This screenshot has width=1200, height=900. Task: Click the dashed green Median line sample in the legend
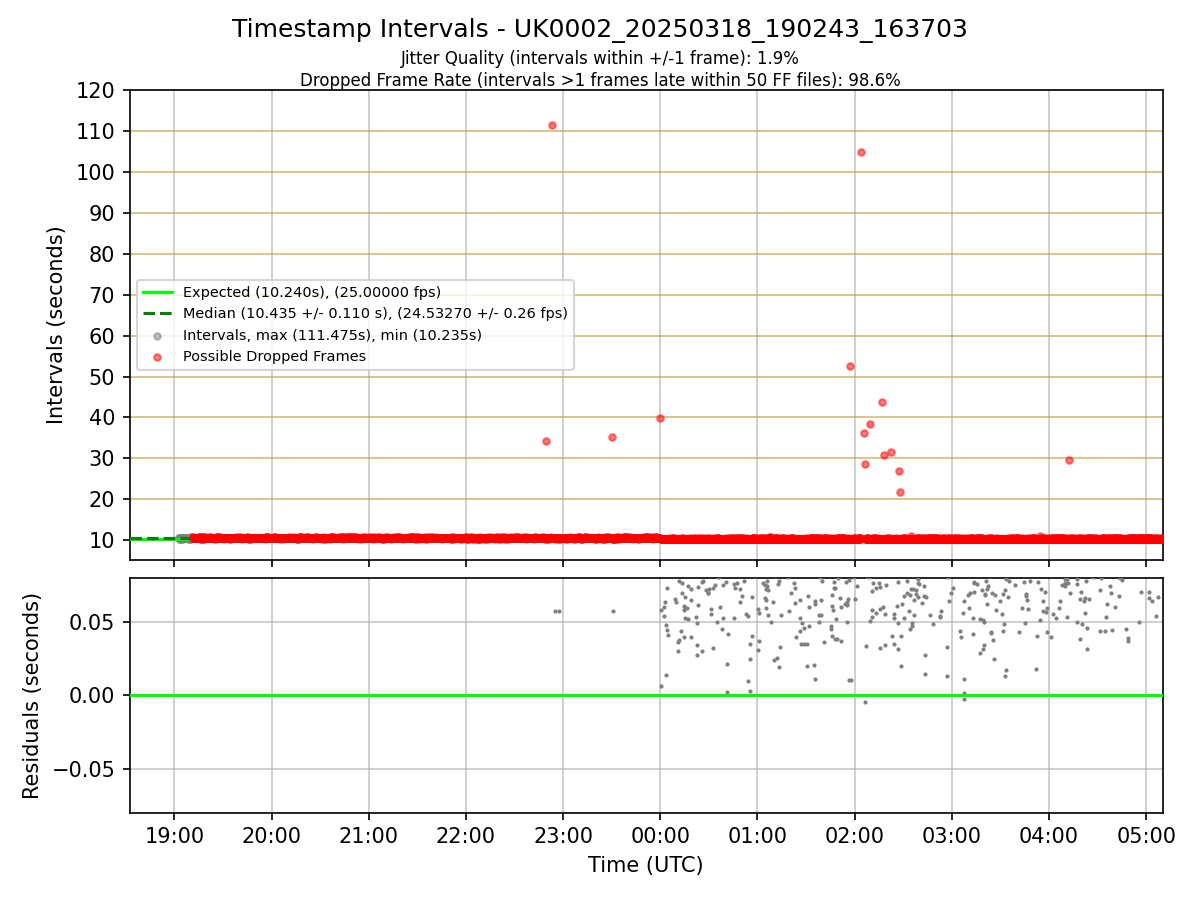click(158, 313)
